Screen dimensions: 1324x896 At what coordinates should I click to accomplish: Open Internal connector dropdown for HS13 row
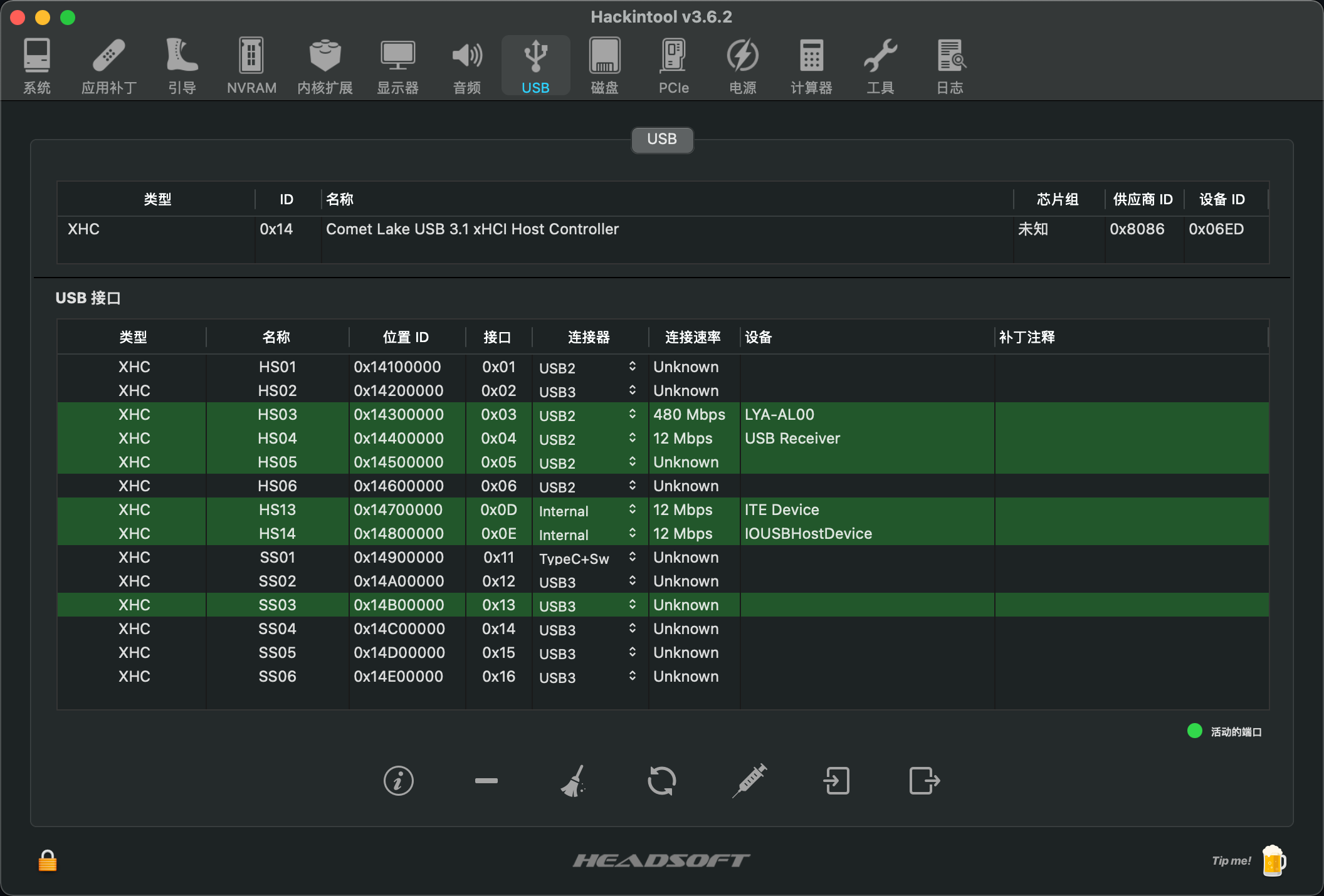coord(587,510)
